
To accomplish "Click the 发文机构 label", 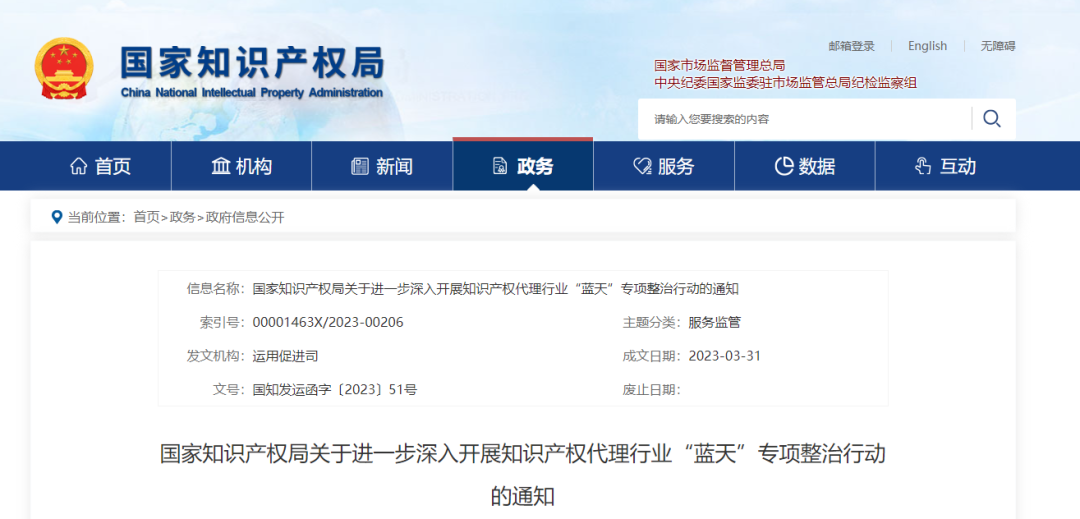I will pyautogui.click(x=215, y=356).
